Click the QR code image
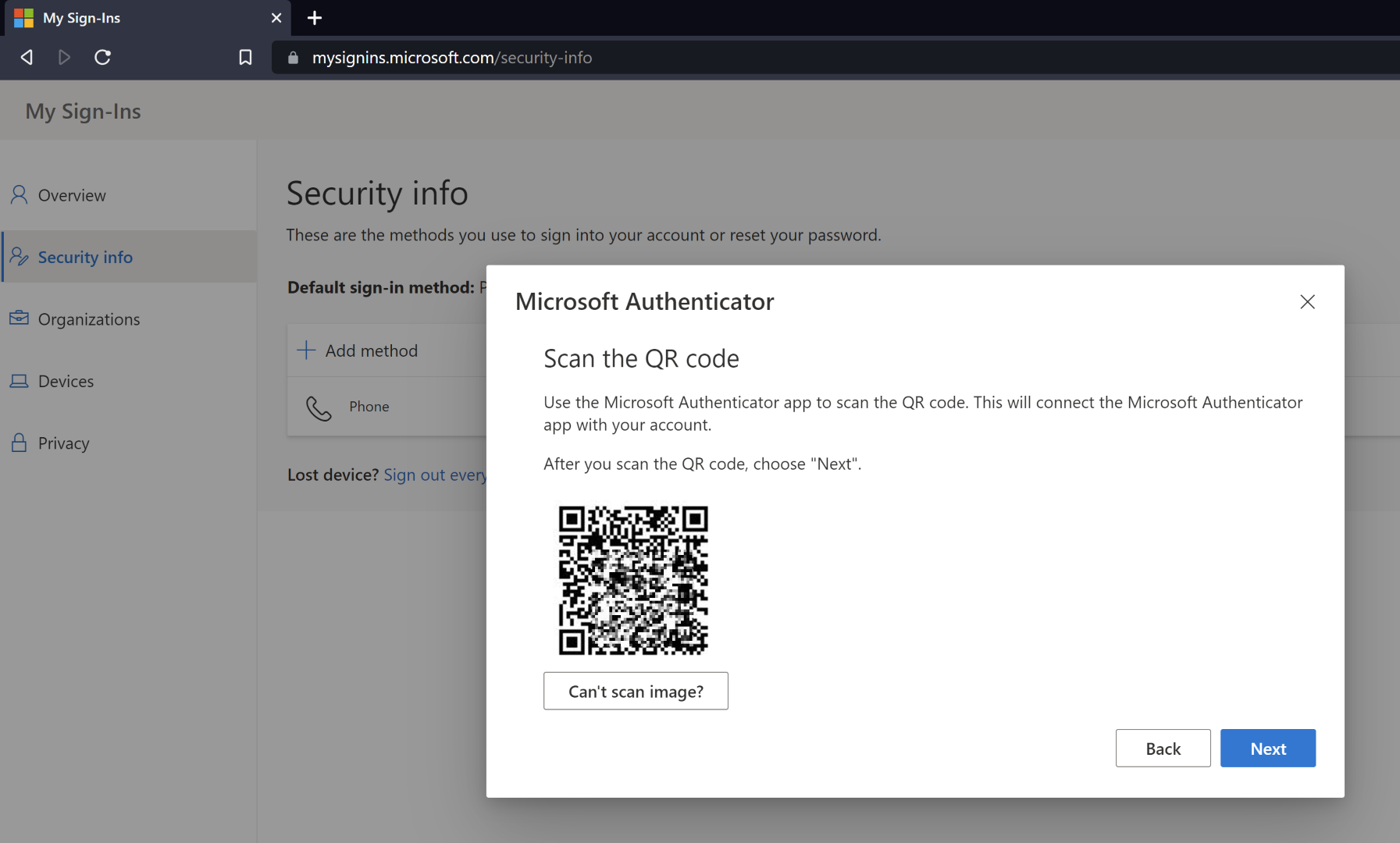 click(x=633, y=580)
